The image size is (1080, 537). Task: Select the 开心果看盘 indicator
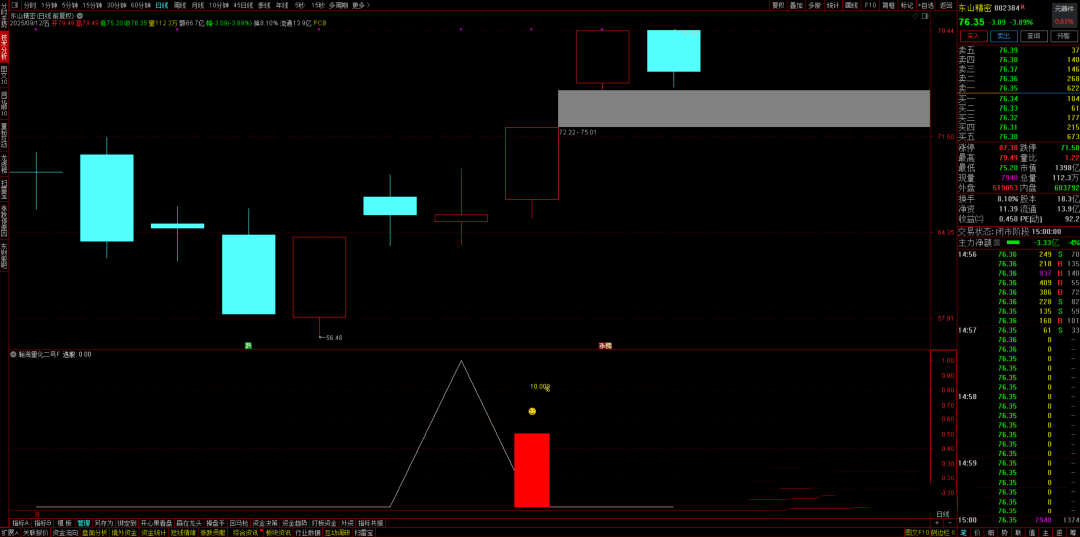coord(154,523)
